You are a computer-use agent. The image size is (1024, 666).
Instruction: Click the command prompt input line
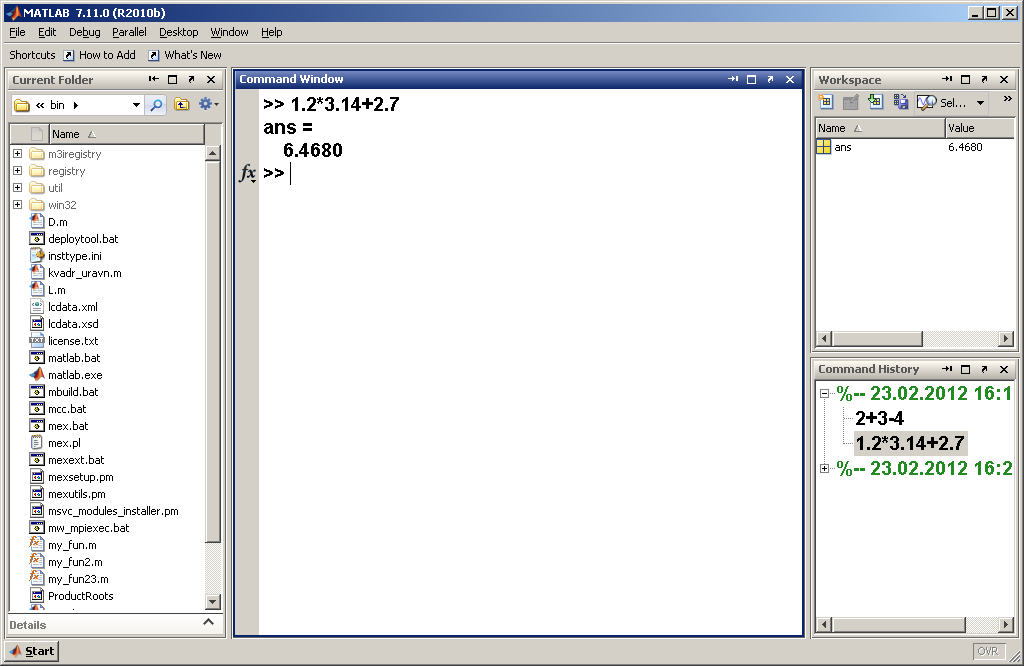click(530, 174)
